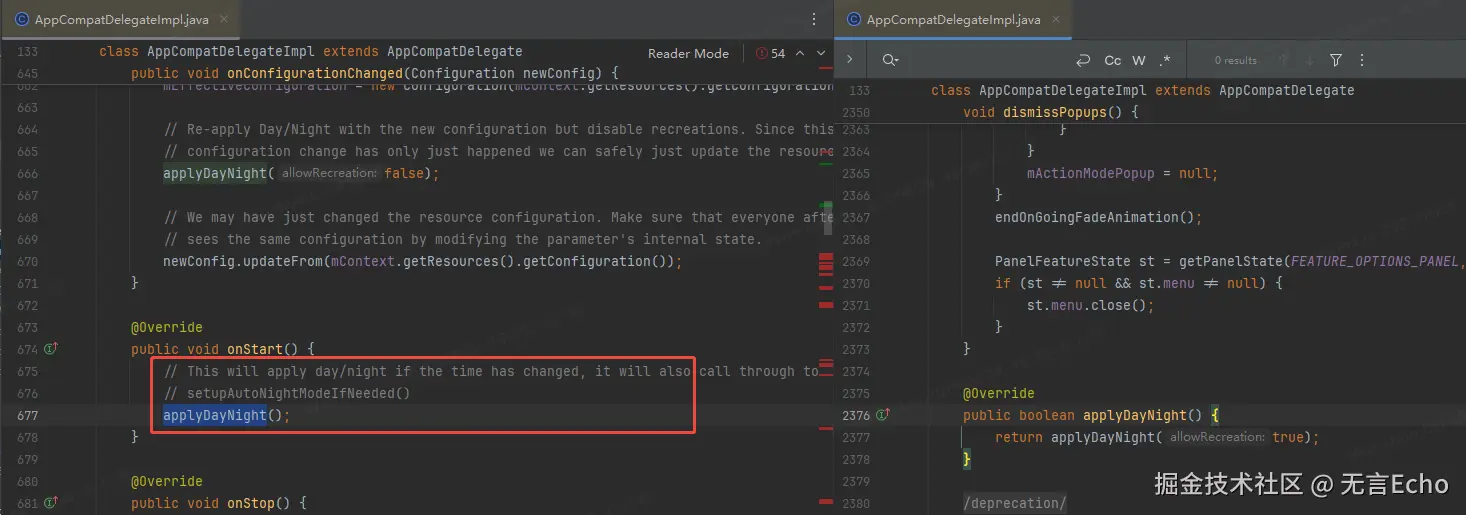1466x515 pixels.
Task: Click allowRecreation hint on line 666
Action: coord(328,173)
